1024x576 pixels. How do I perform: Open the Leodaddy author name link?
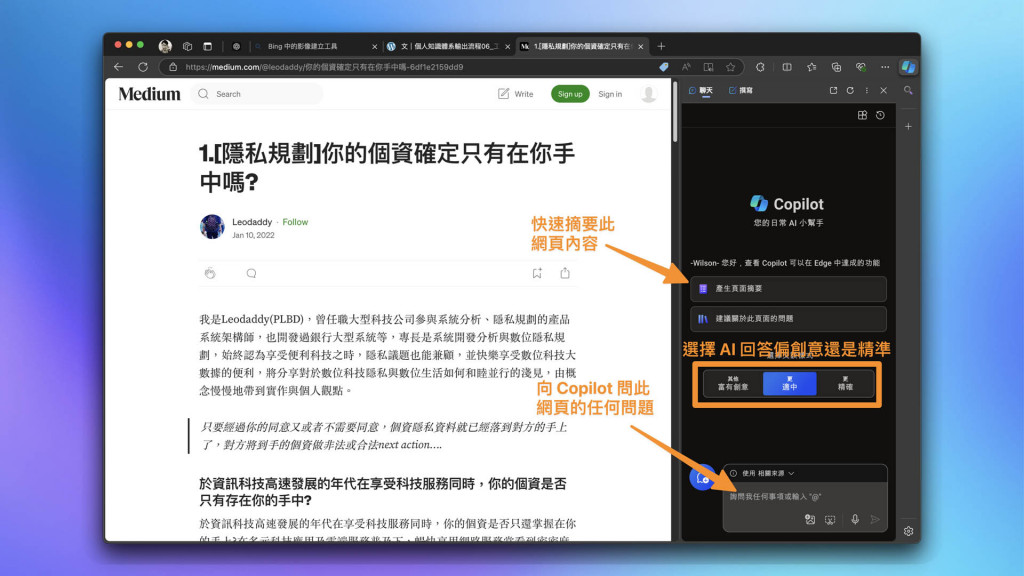tap(252, 222)
